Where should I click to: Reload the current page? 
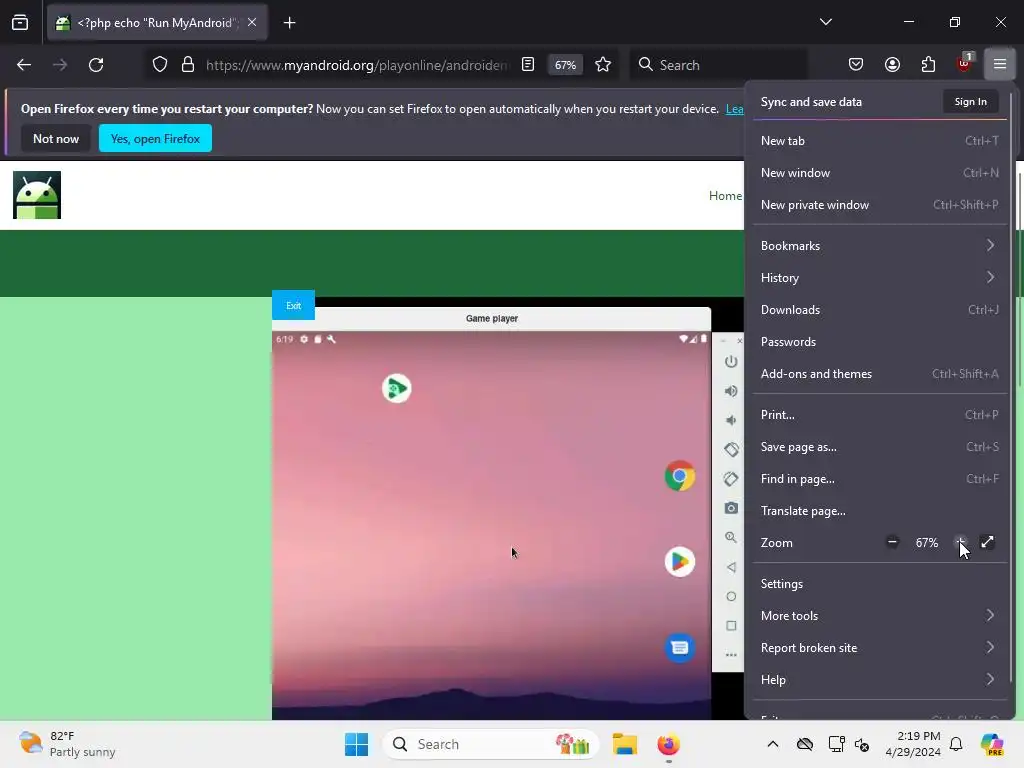(x=96, y=65)
